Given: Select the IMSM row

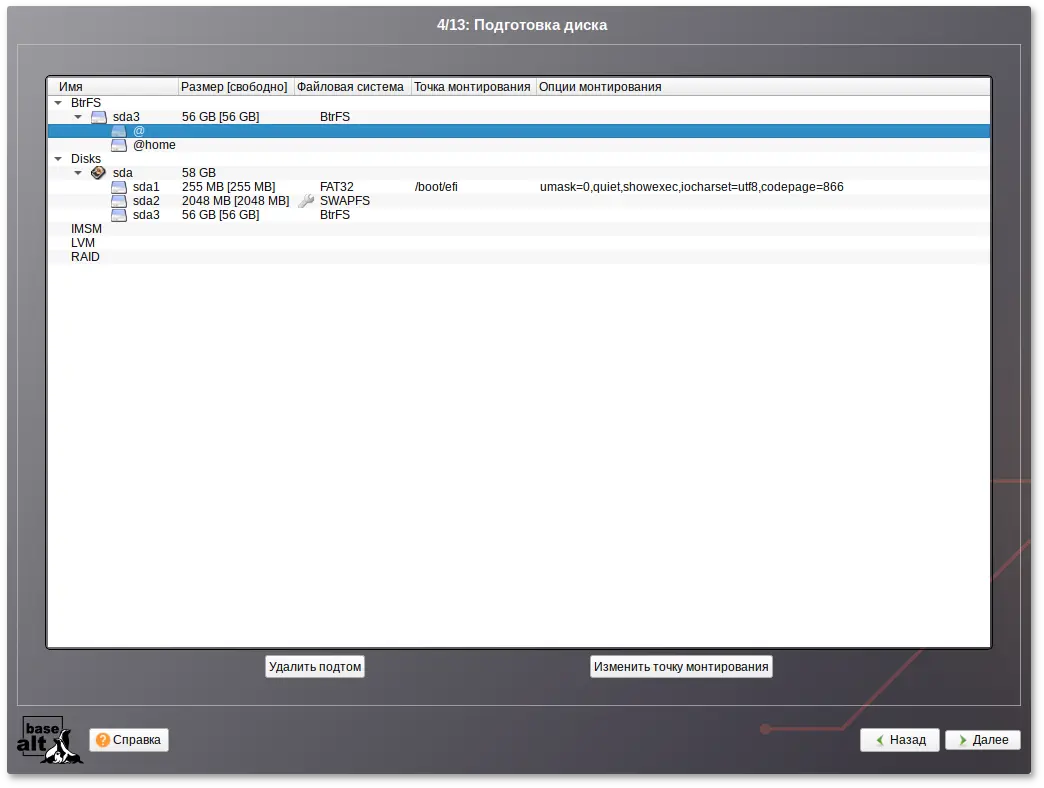Looking at the screenshot, I should (519, 229).
